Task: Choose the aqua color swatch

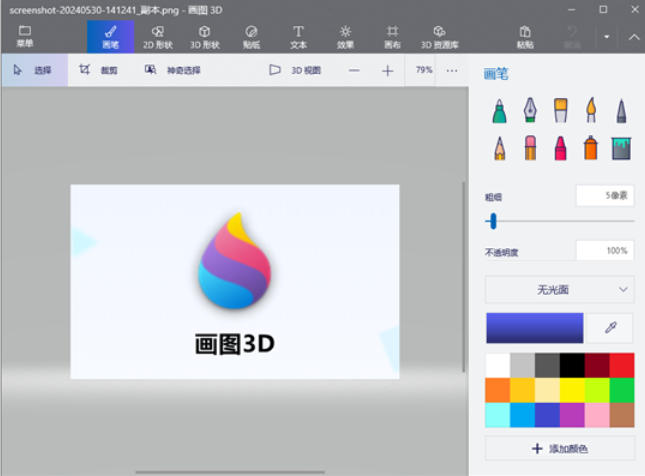Action: [x=498, y=415]
